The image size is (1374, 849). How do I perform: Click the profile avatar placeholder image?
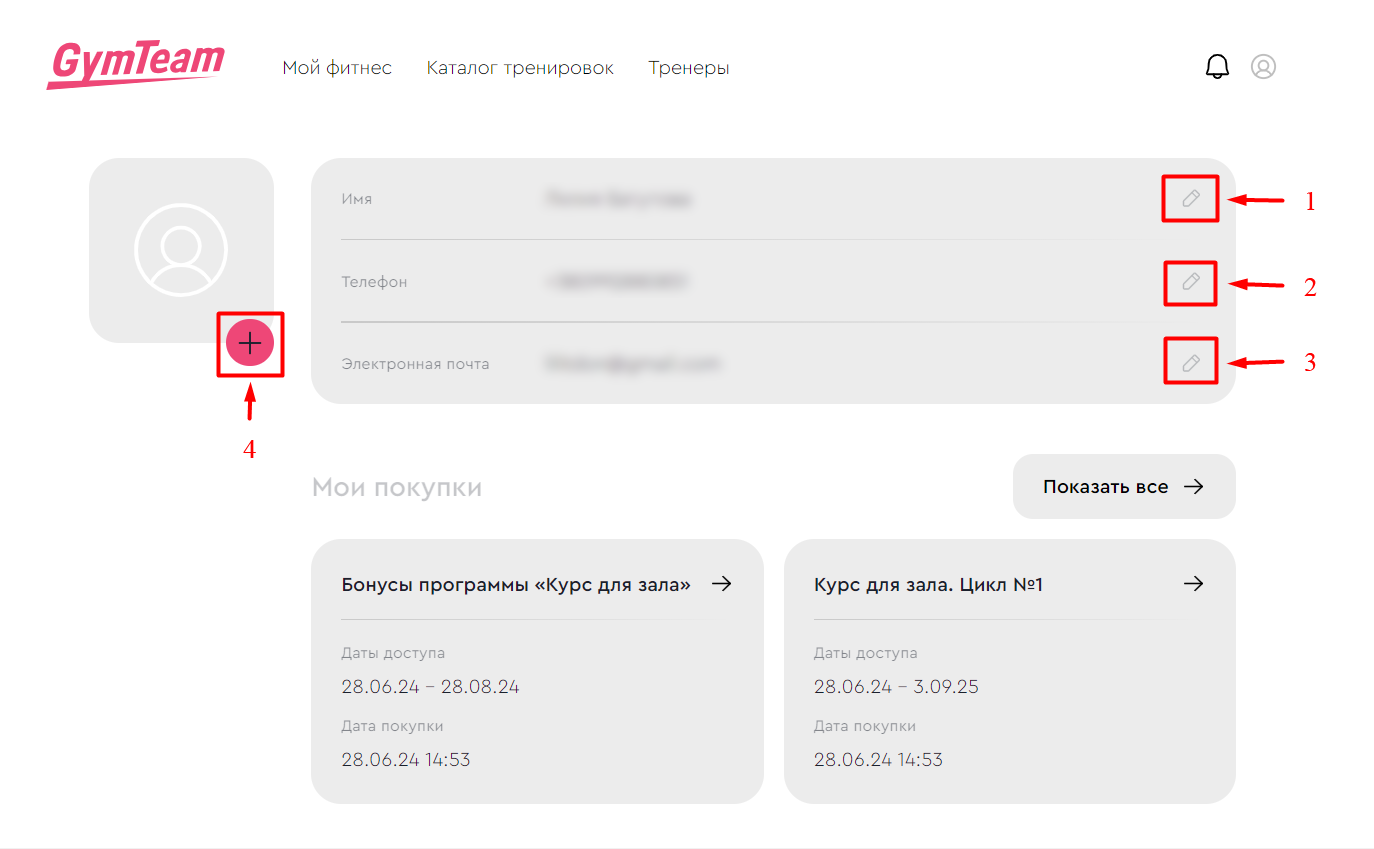(181, 250)
